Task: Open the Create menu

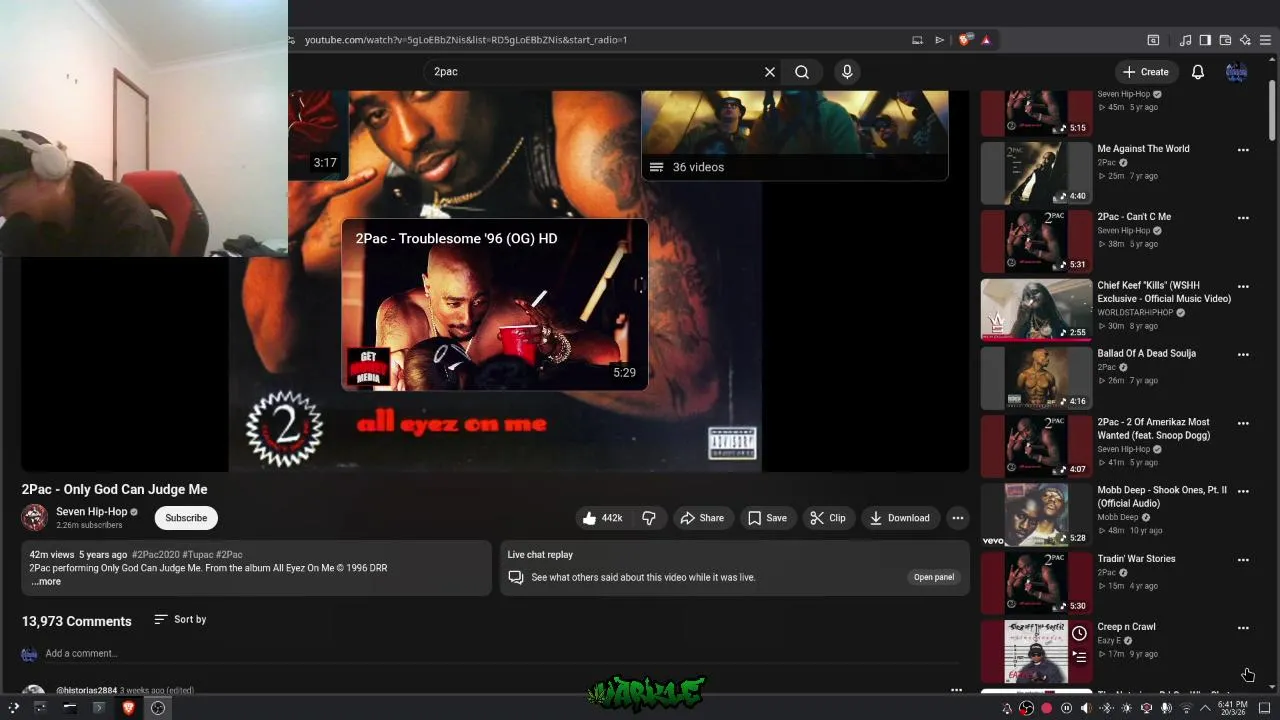Action: coord(1145,72)
